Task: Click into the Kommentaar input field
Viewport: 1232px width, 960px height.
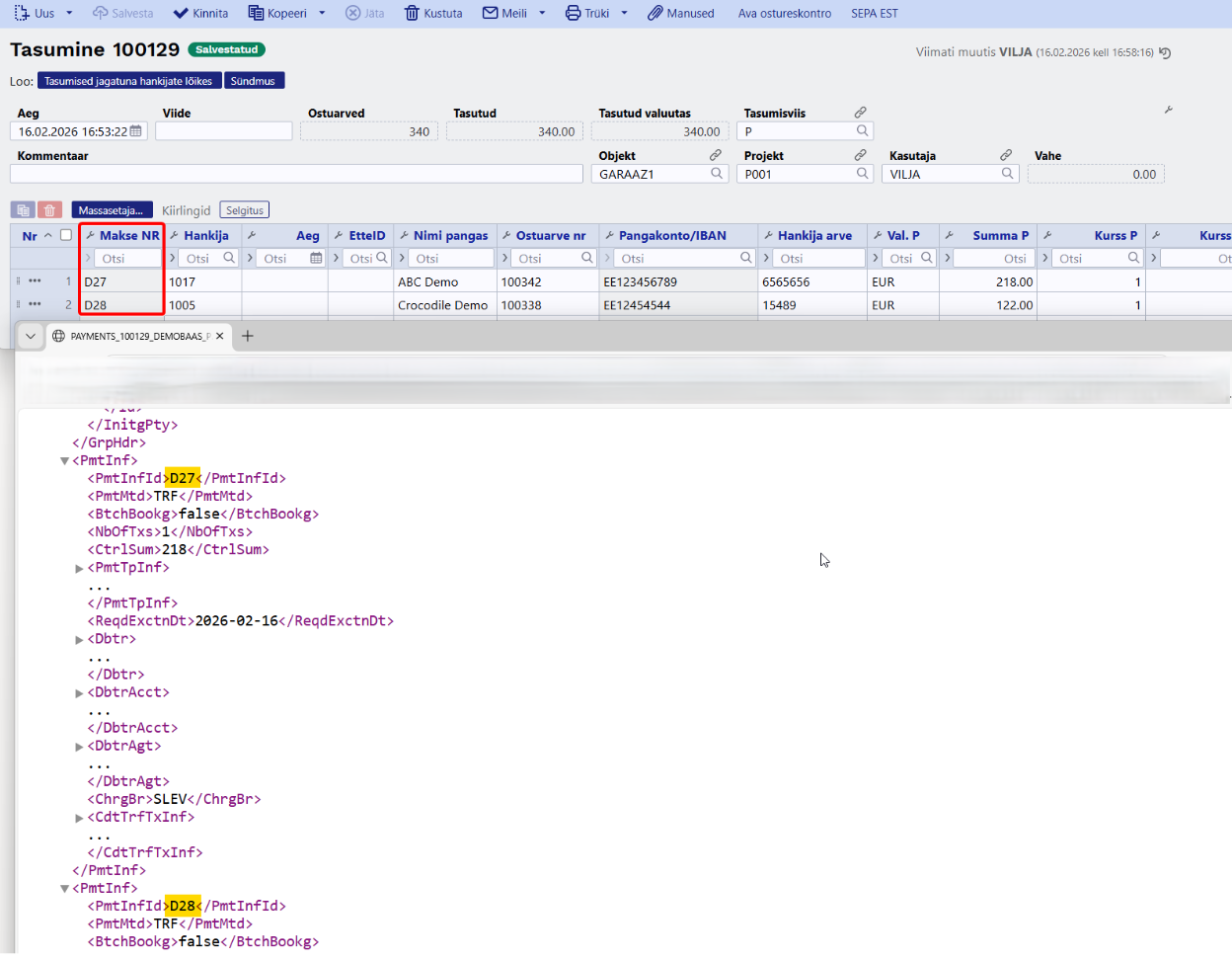Action: click(296, 174)
